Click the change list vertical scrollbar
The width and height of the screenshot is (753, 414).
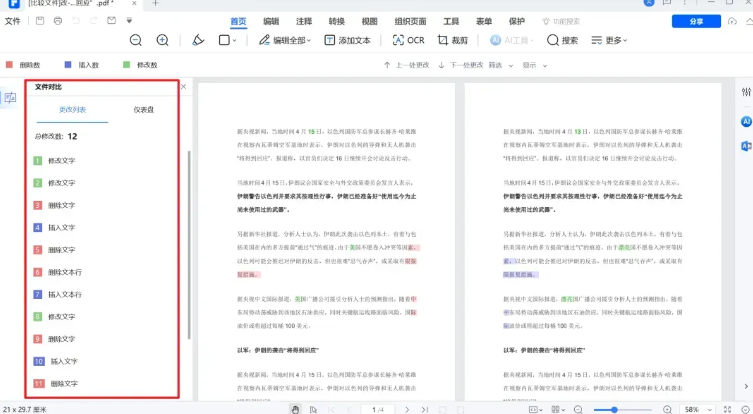(x=189, y=245)
